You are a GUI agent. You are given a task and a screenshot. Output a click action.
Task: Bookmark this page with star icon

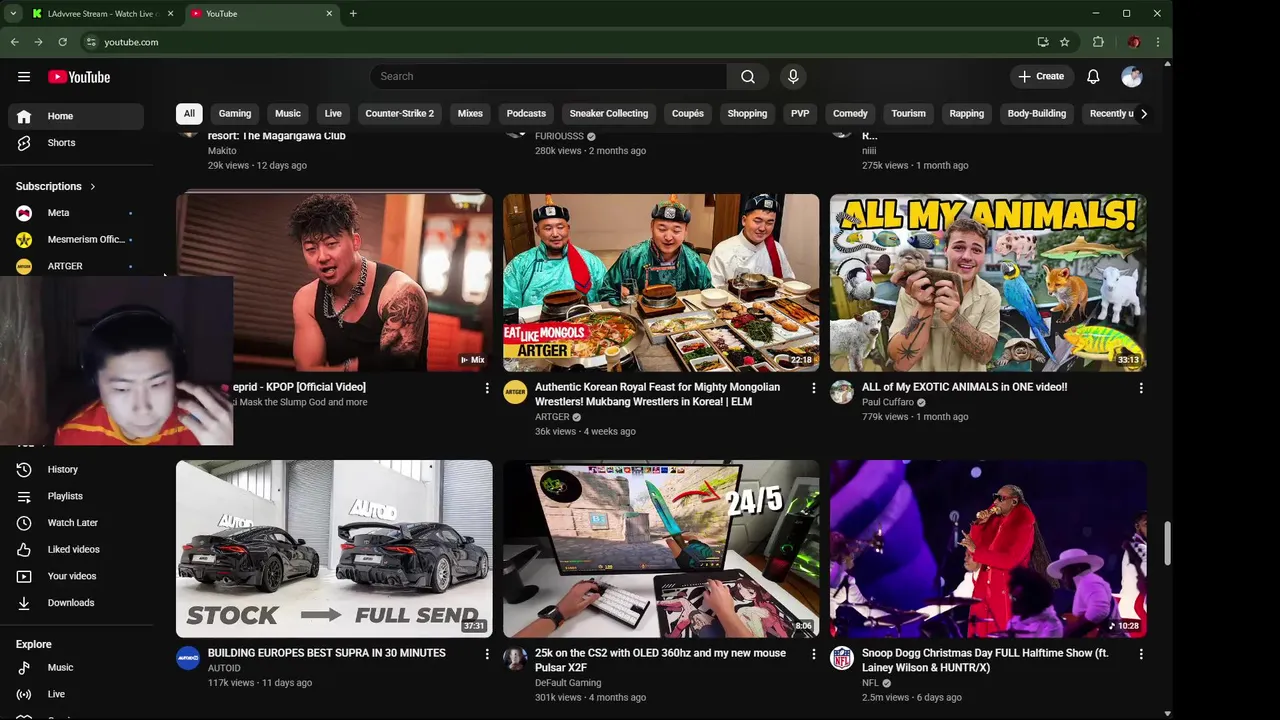[1065, 42]
